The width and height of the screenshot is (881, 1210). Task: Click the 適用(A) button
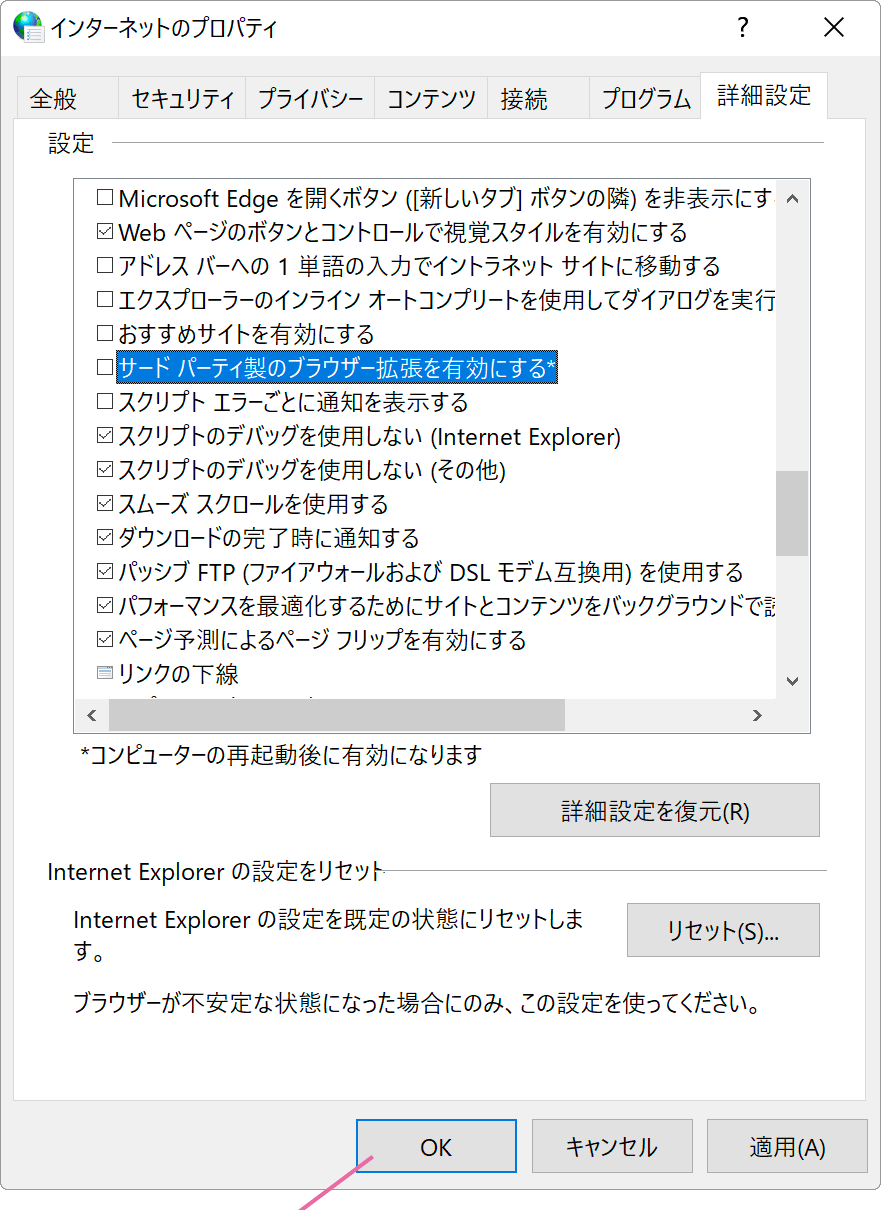[x=787, y=1146]
